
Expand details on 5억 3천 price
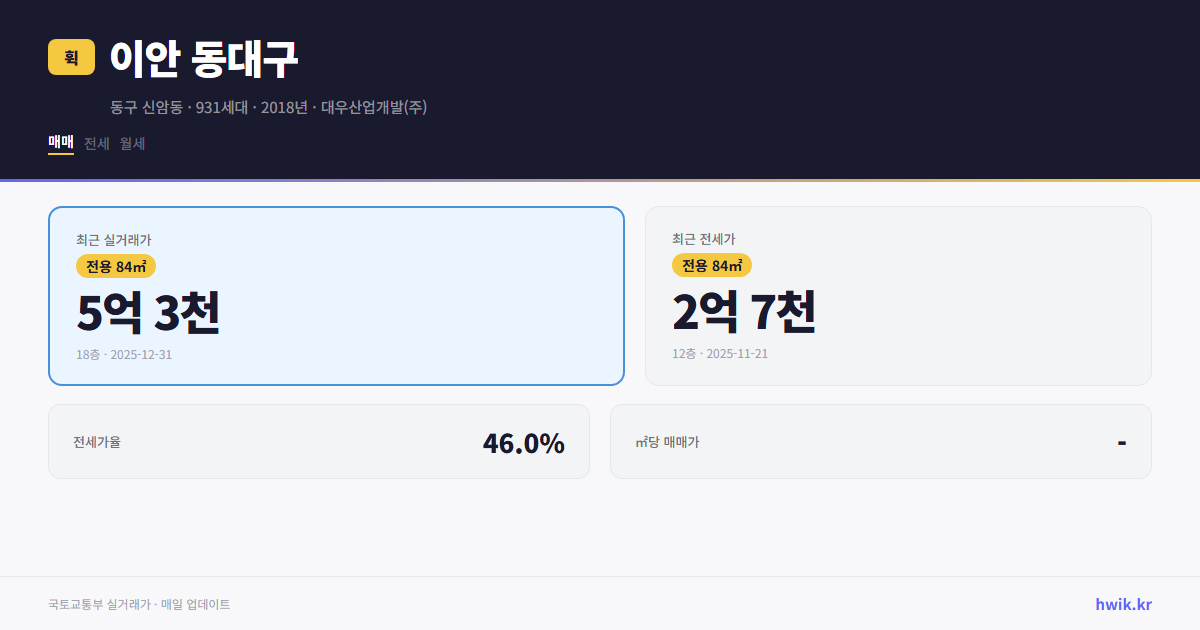[x=149, y=314]
